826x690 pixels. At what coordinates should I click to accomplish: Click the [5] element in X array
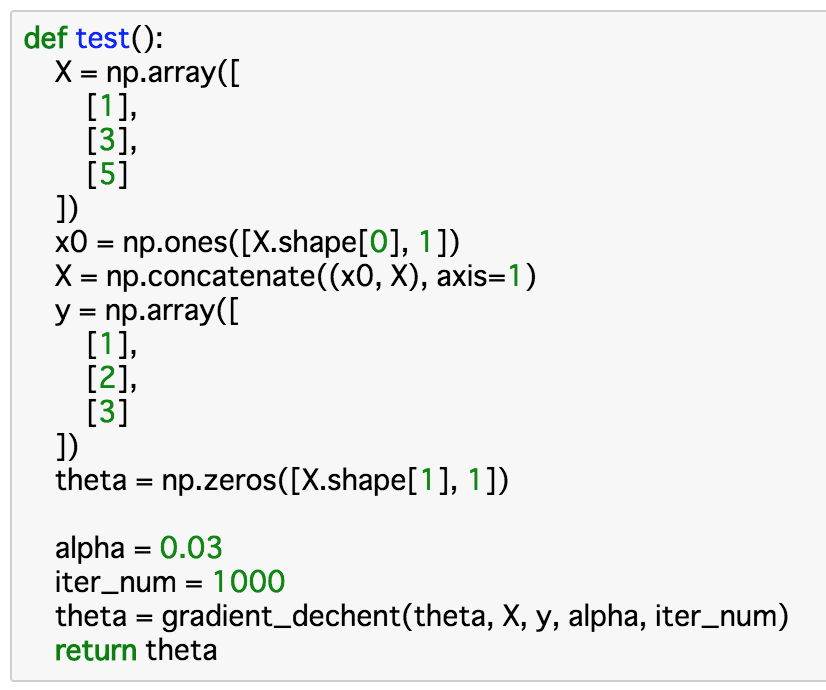(x=107, y=174)
